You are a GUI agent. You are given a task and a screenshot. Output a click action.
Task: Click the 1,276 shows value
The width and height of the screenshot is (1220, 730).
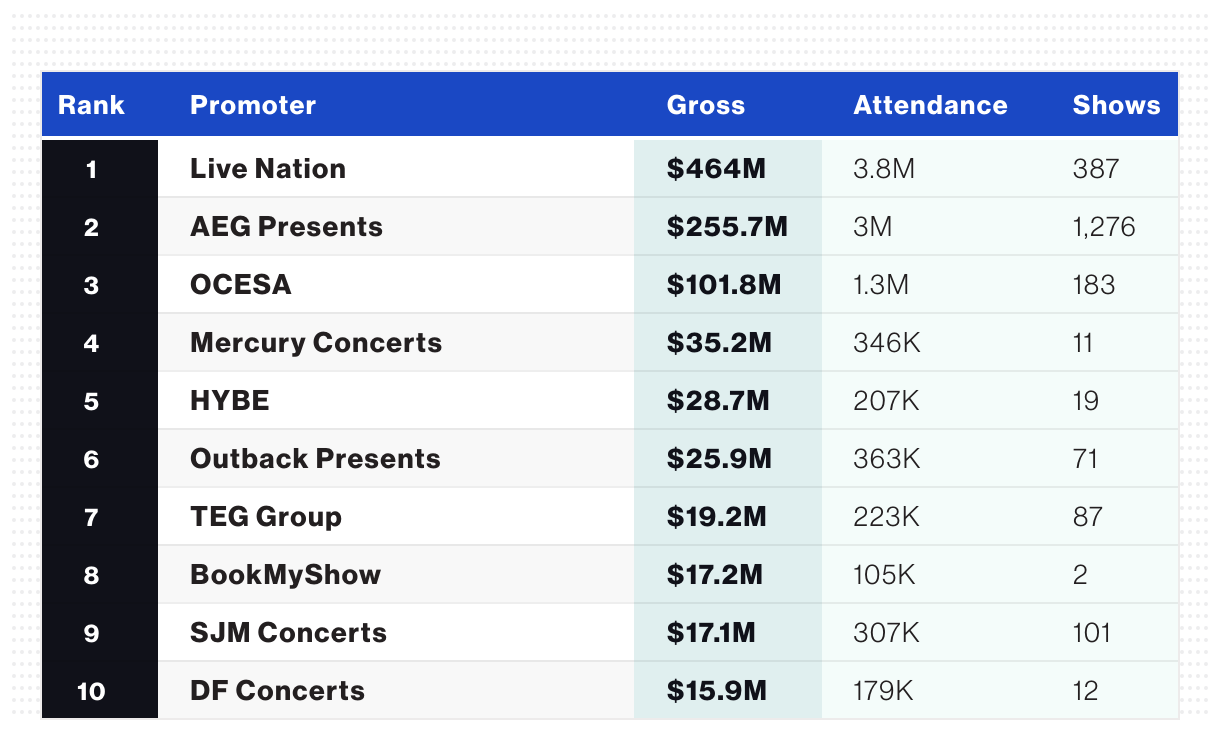(1104, 226)
